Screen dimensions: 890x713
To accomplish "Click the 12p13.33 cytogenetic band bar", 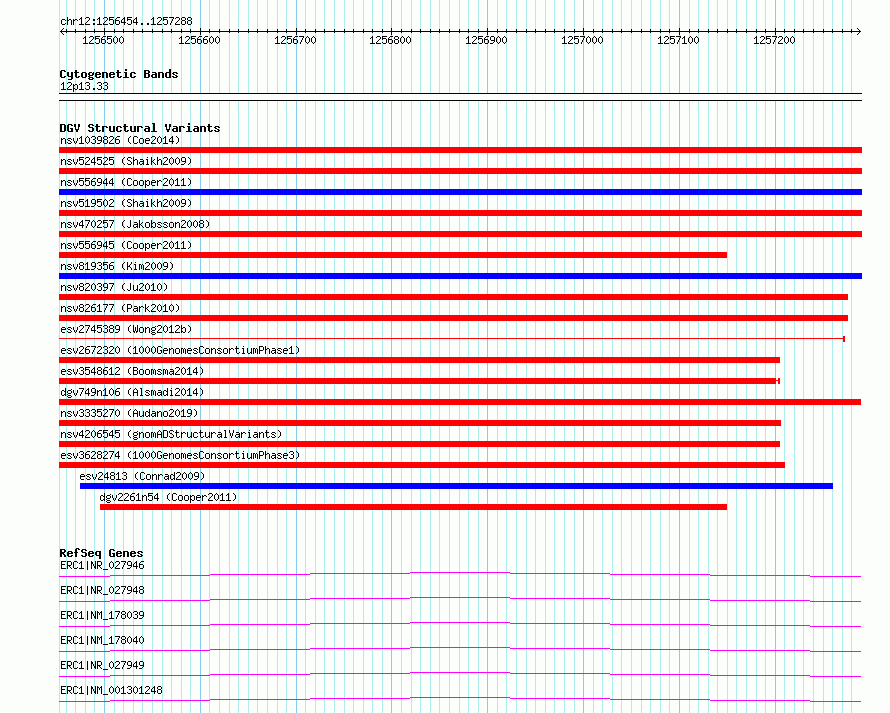I will (460, 97).
